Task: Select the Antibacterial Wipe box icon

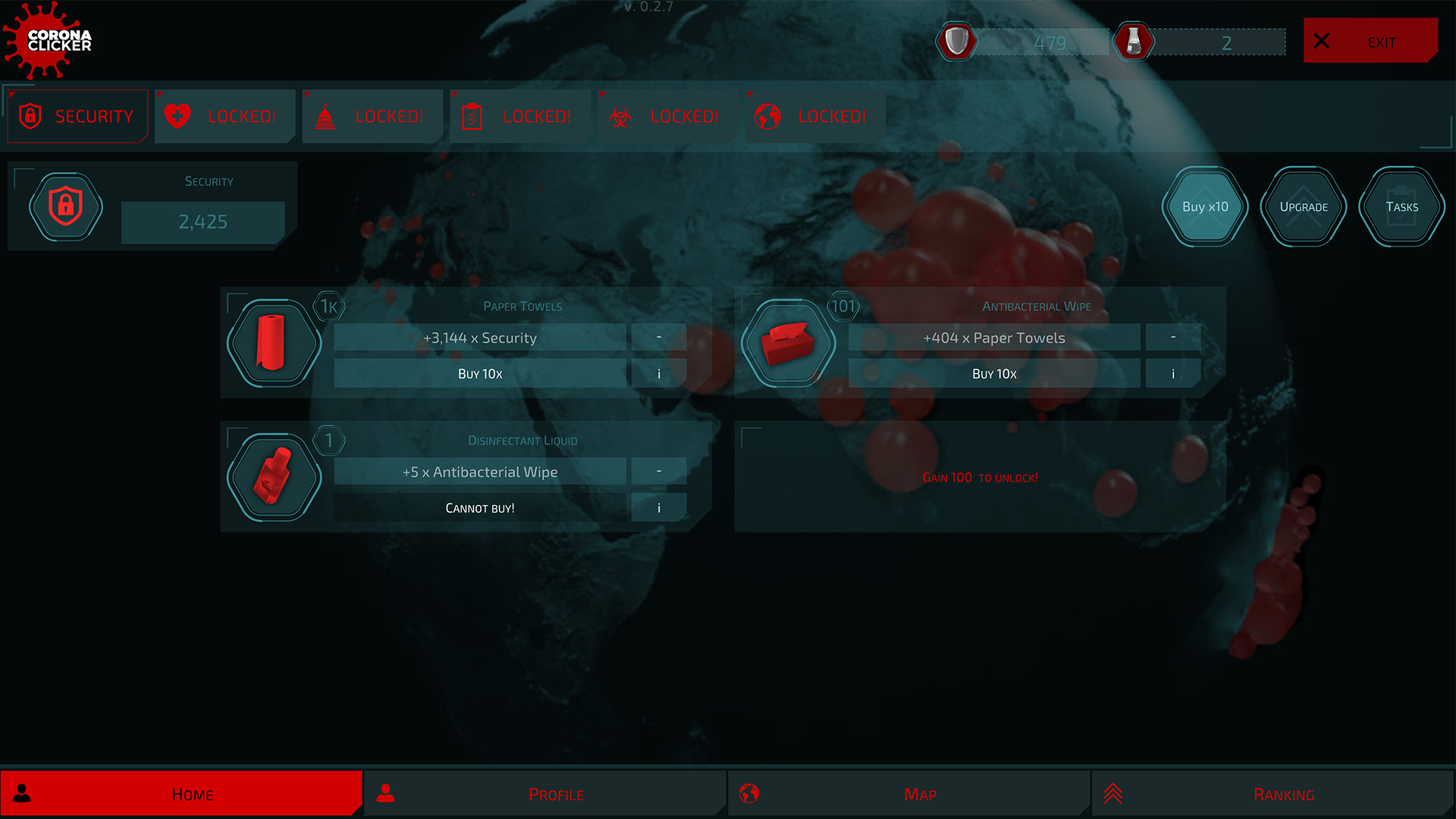Action: click(788, 342)
